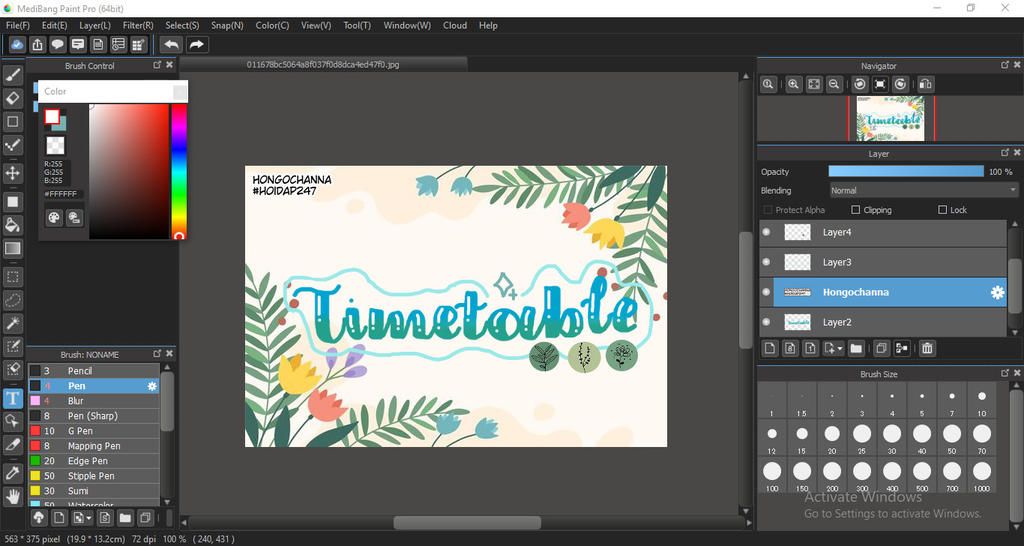Select the Text tool
This screenshot has width=1024, height=546.
(x=13, y=398)
